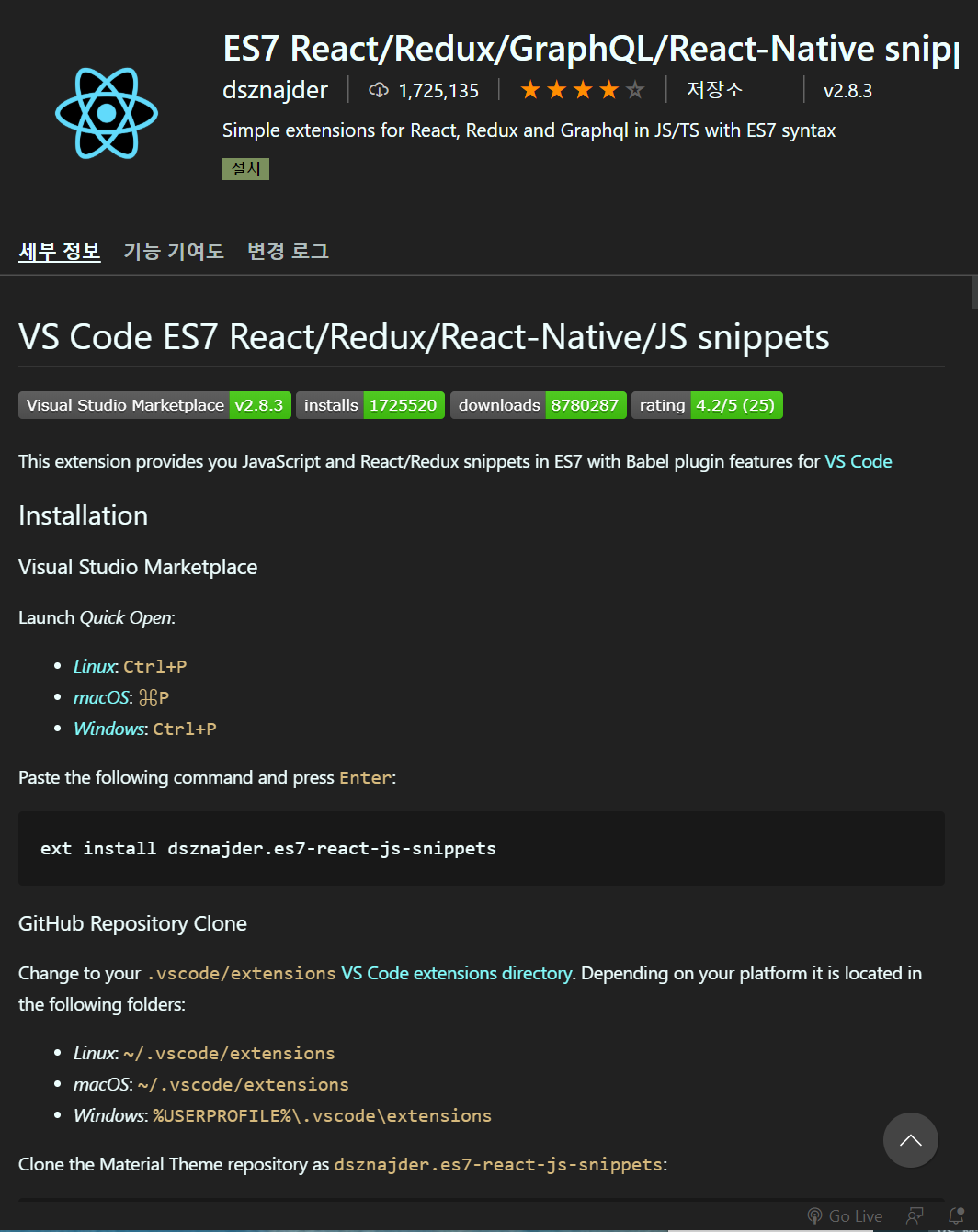Switch to the 변경 로그 tab
This screenshot has height=1232, width=978.
[x=288, y=251]
